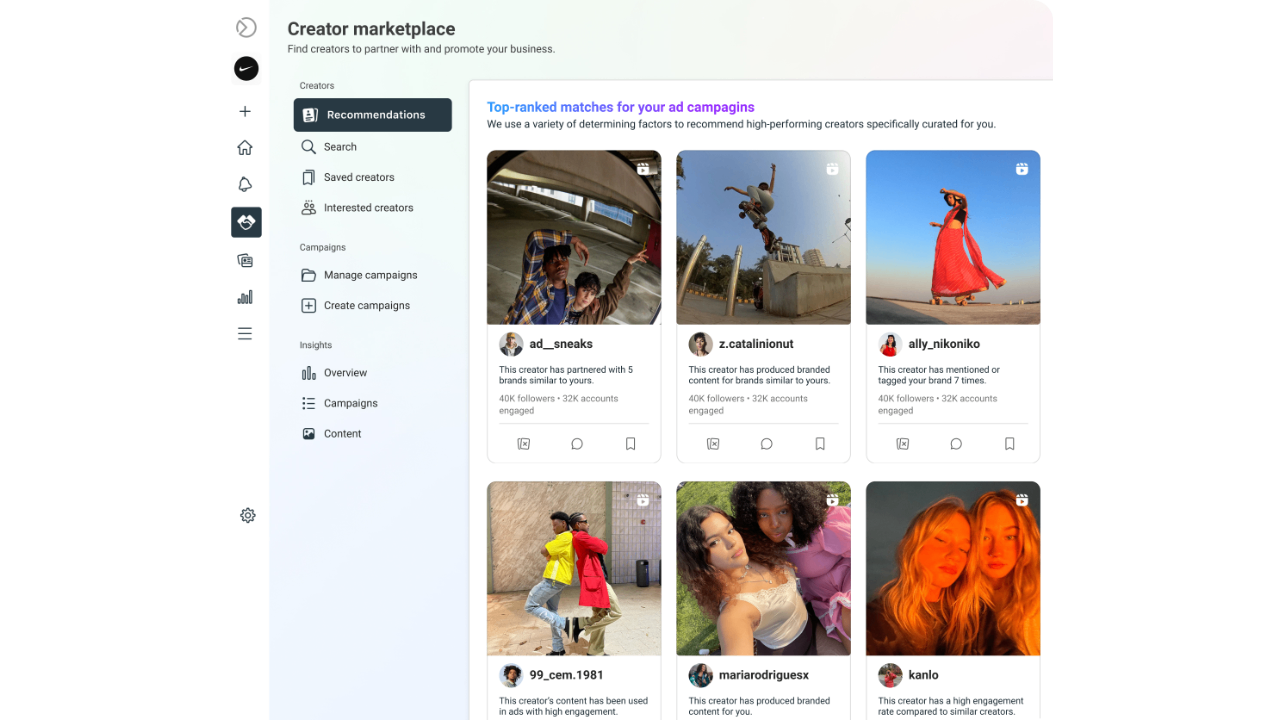This screenshot has width=1280, height=720.
Task: Click the reels badge on kanlo thumbnail
Action: pyautogui.click(x=1022, y=500)
